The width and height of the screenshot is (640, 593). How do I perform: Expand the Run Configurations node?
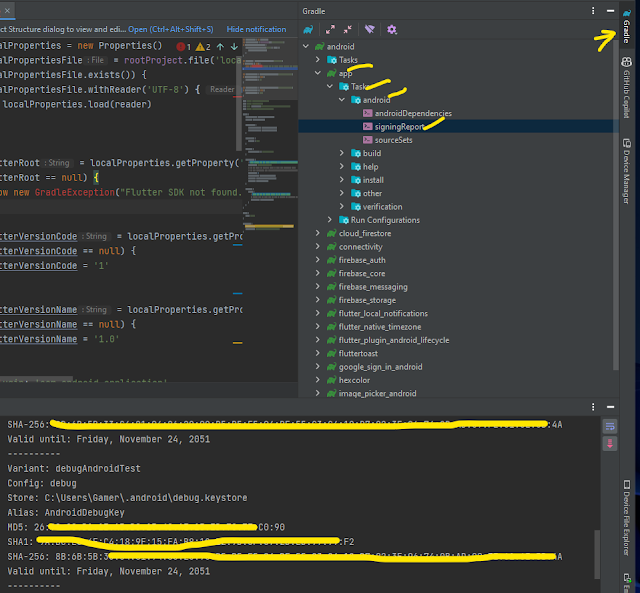(331, 220)
